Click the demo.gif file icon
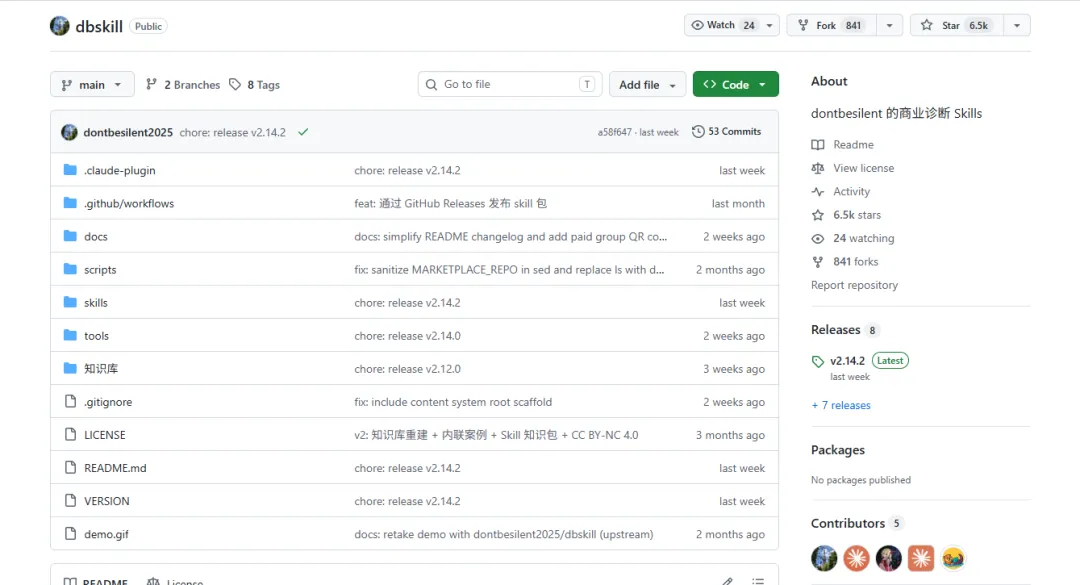The height and width of the screenshot is (585, 1080). point(70,533)
